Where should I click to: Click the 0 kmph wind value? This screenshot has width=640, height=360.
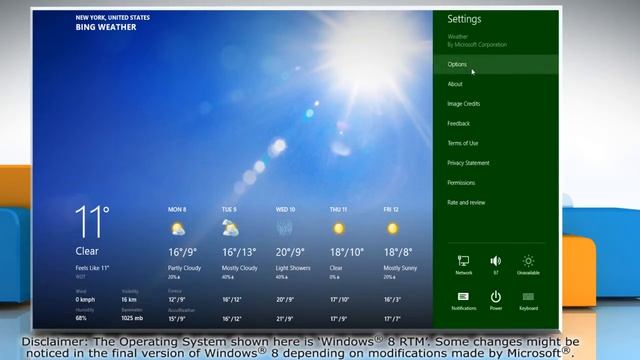85,300
